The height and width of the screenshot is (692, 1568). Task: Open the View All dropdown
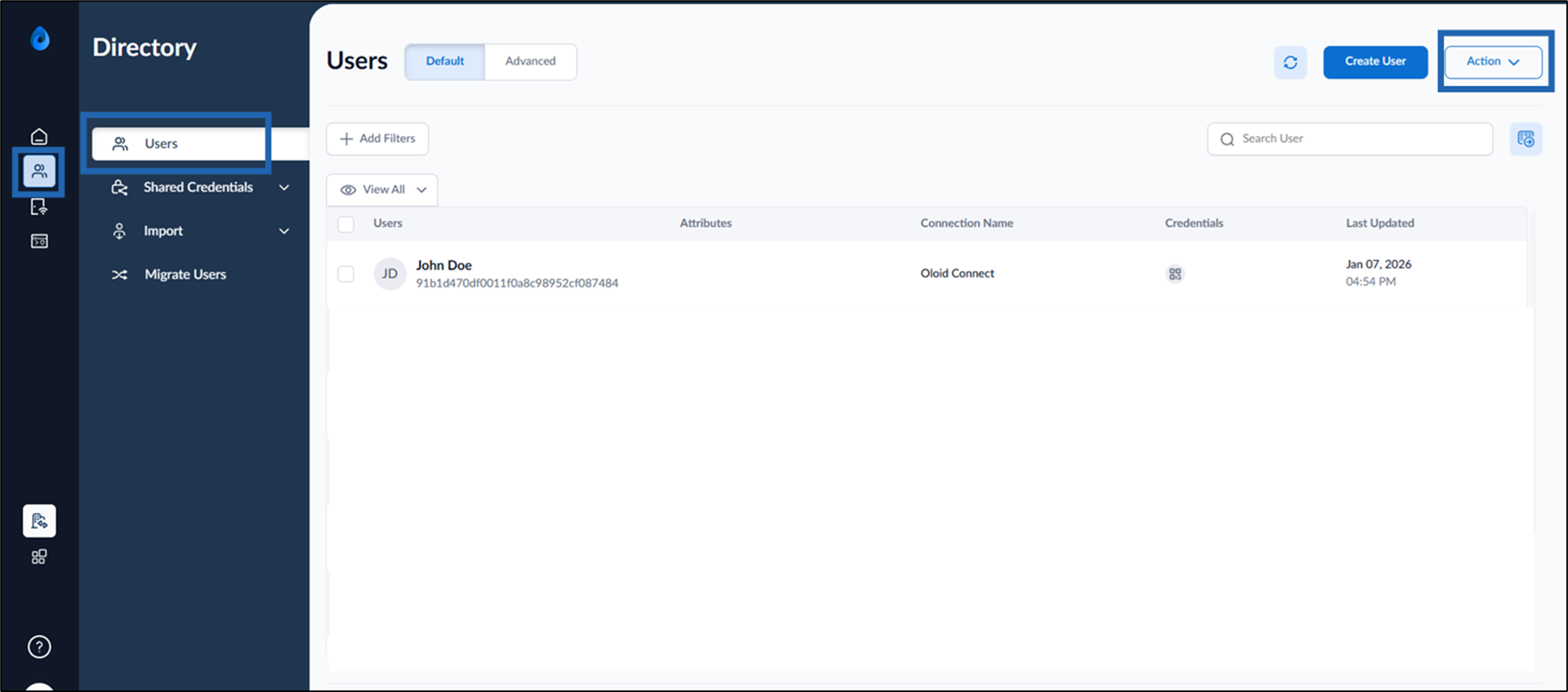(x=382, y=190)
